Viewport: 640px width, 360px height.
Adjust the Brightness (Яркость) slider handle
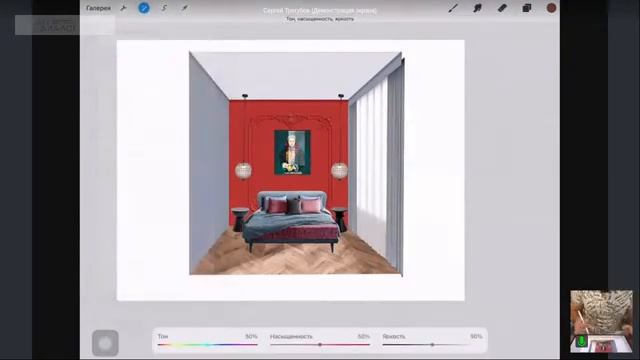pos(432,344)
